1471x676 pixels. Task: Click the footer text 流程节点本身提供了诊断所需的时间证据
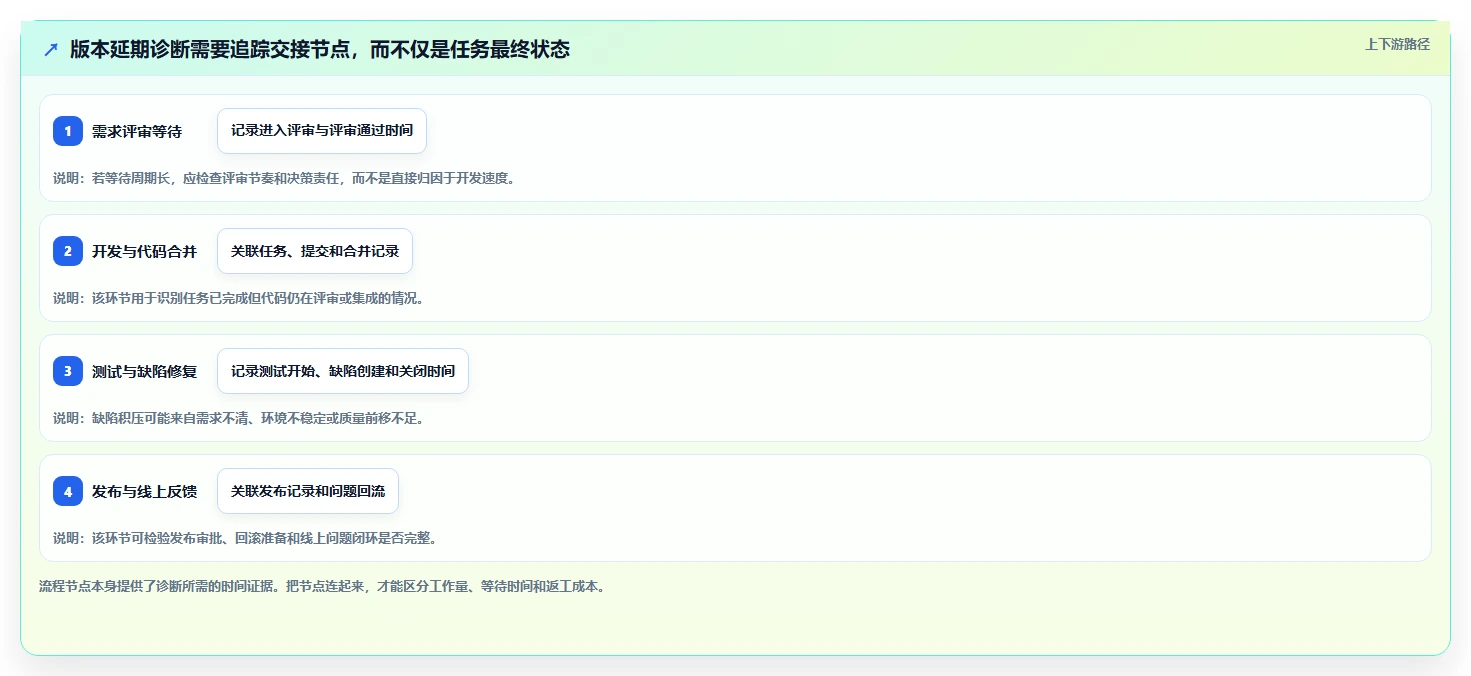point(322,586)
